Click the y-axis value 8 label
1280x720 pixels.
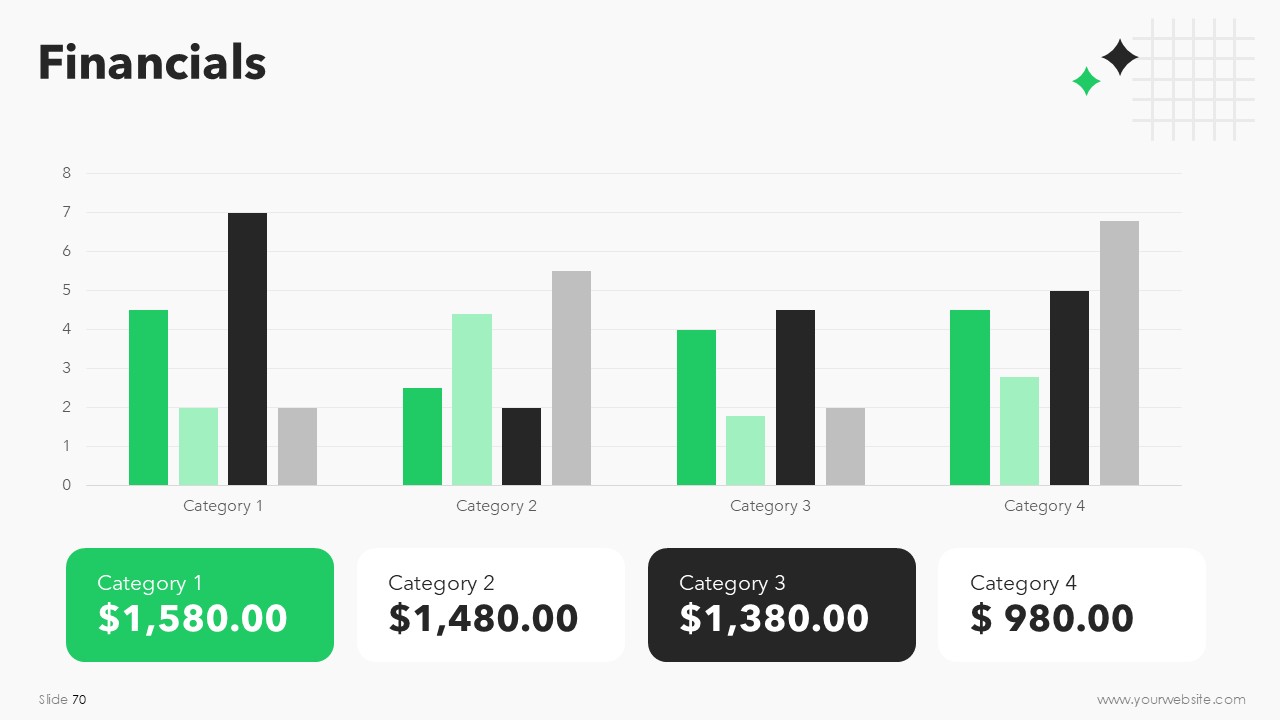(67, 173)
